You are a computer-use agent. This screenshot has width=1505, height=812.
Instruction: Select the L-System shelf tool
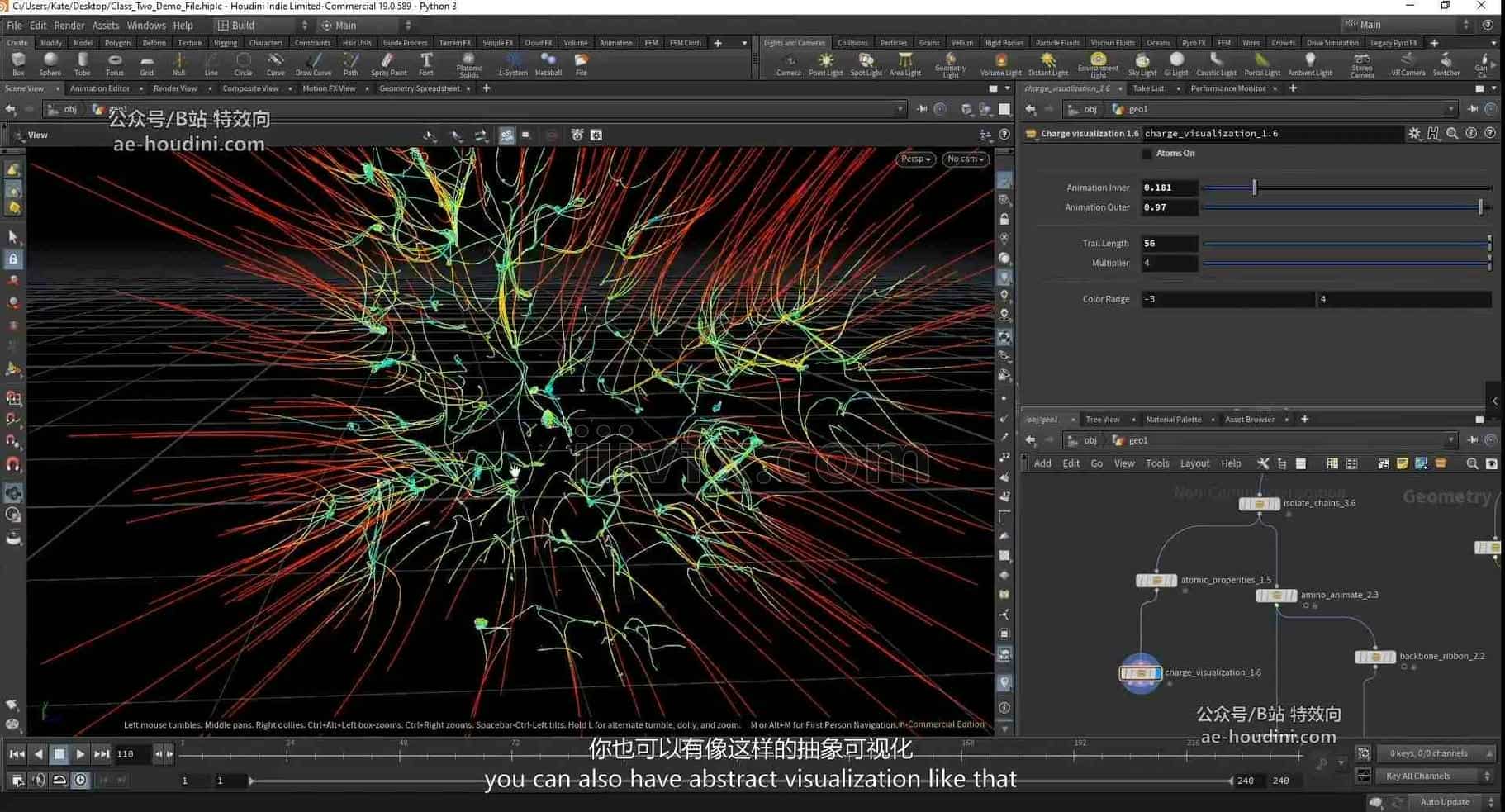513,64
